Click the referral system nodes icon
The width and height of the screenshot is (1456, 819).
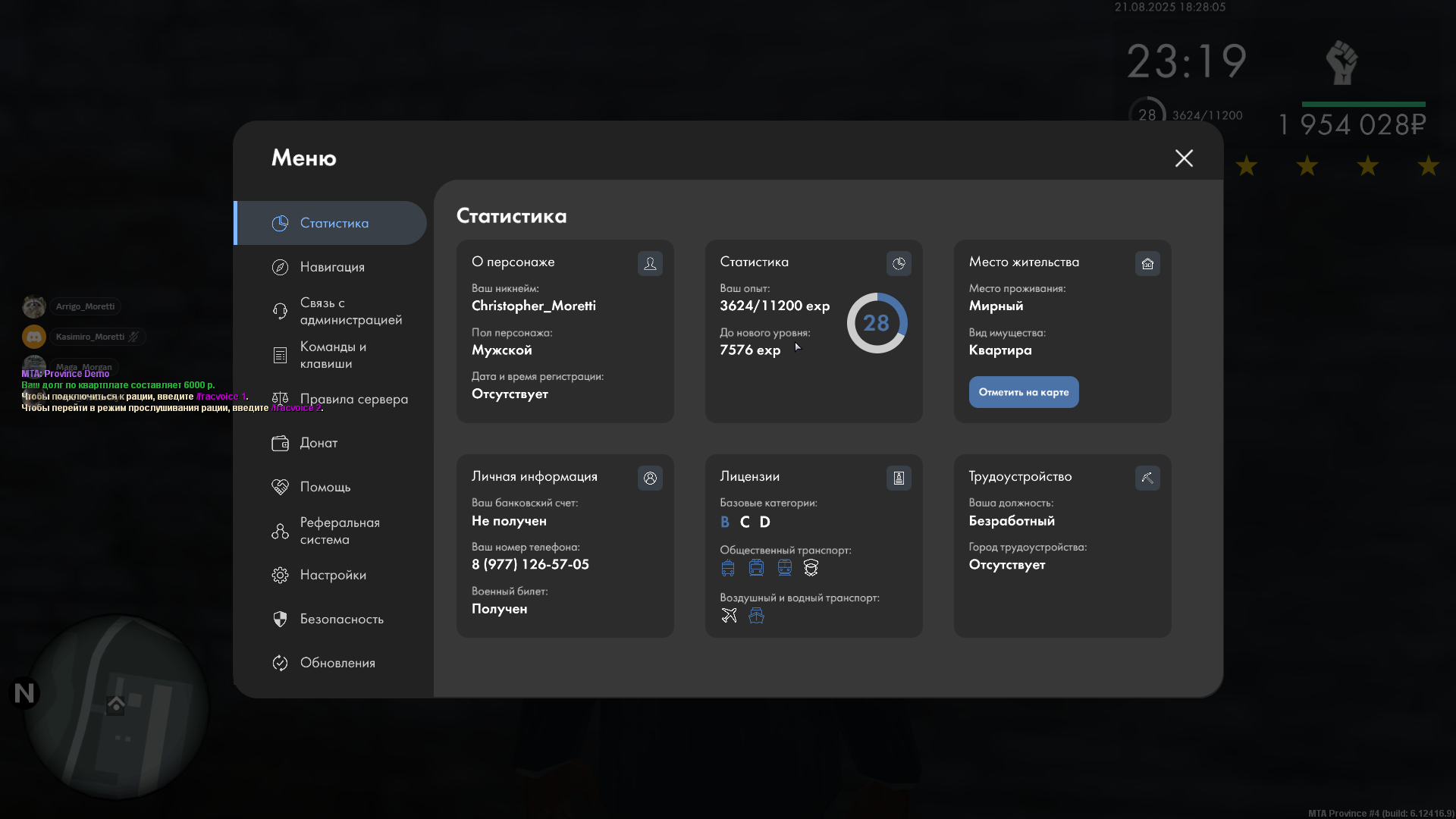coord(280,531)
